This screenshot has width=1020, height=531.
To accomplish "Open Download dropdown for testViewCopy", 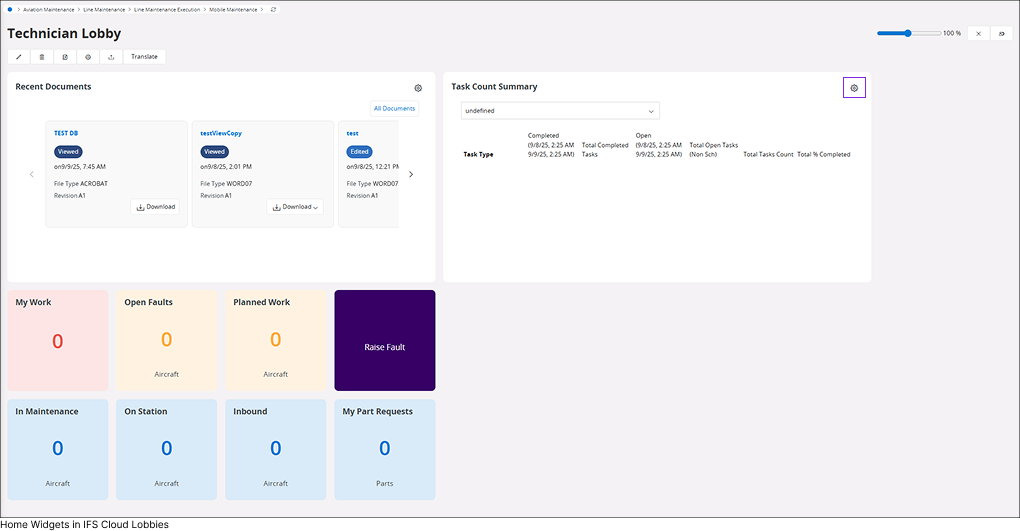I will 295,207.
